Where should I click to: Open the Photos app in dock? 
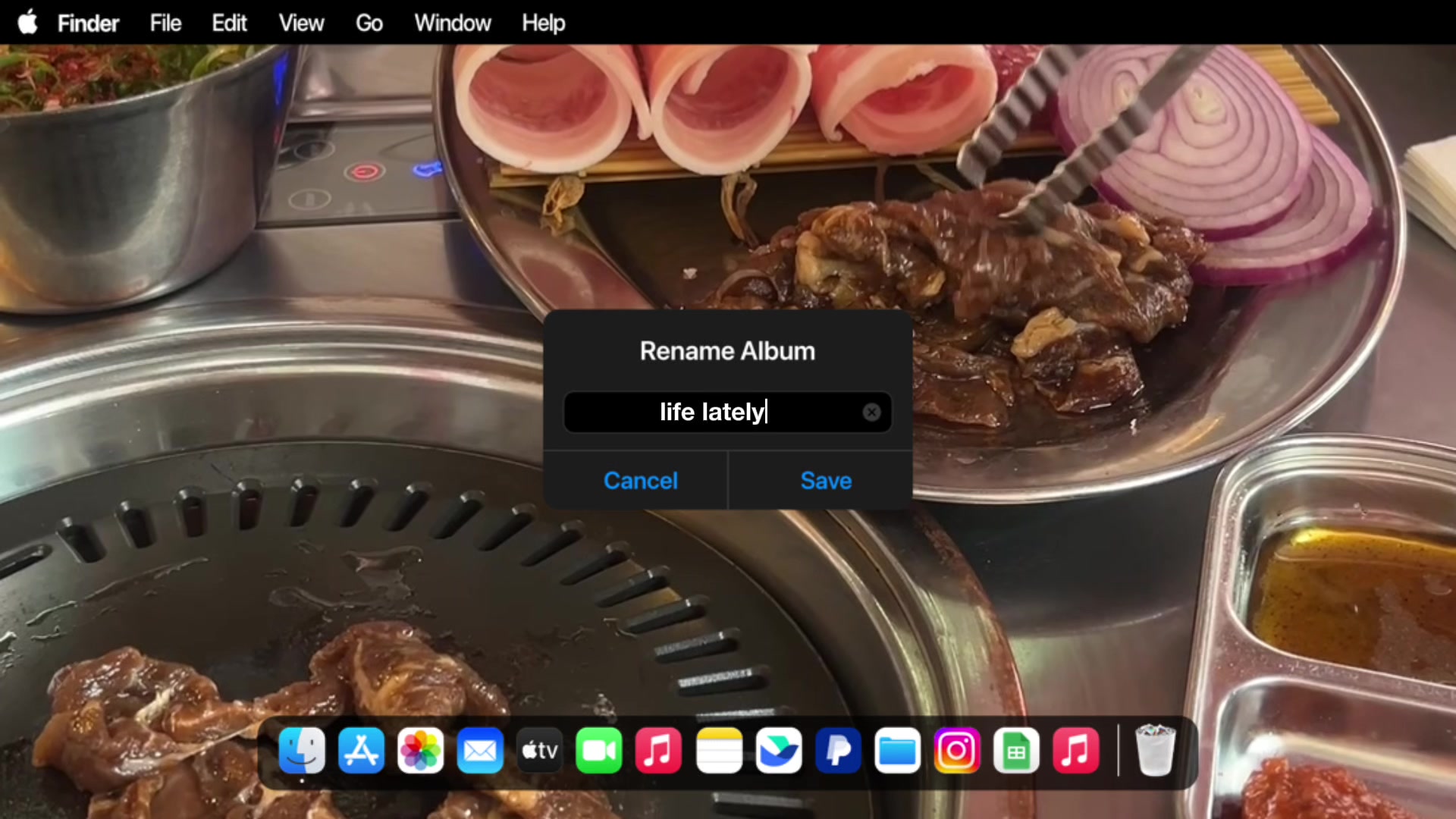click(421, 751)
